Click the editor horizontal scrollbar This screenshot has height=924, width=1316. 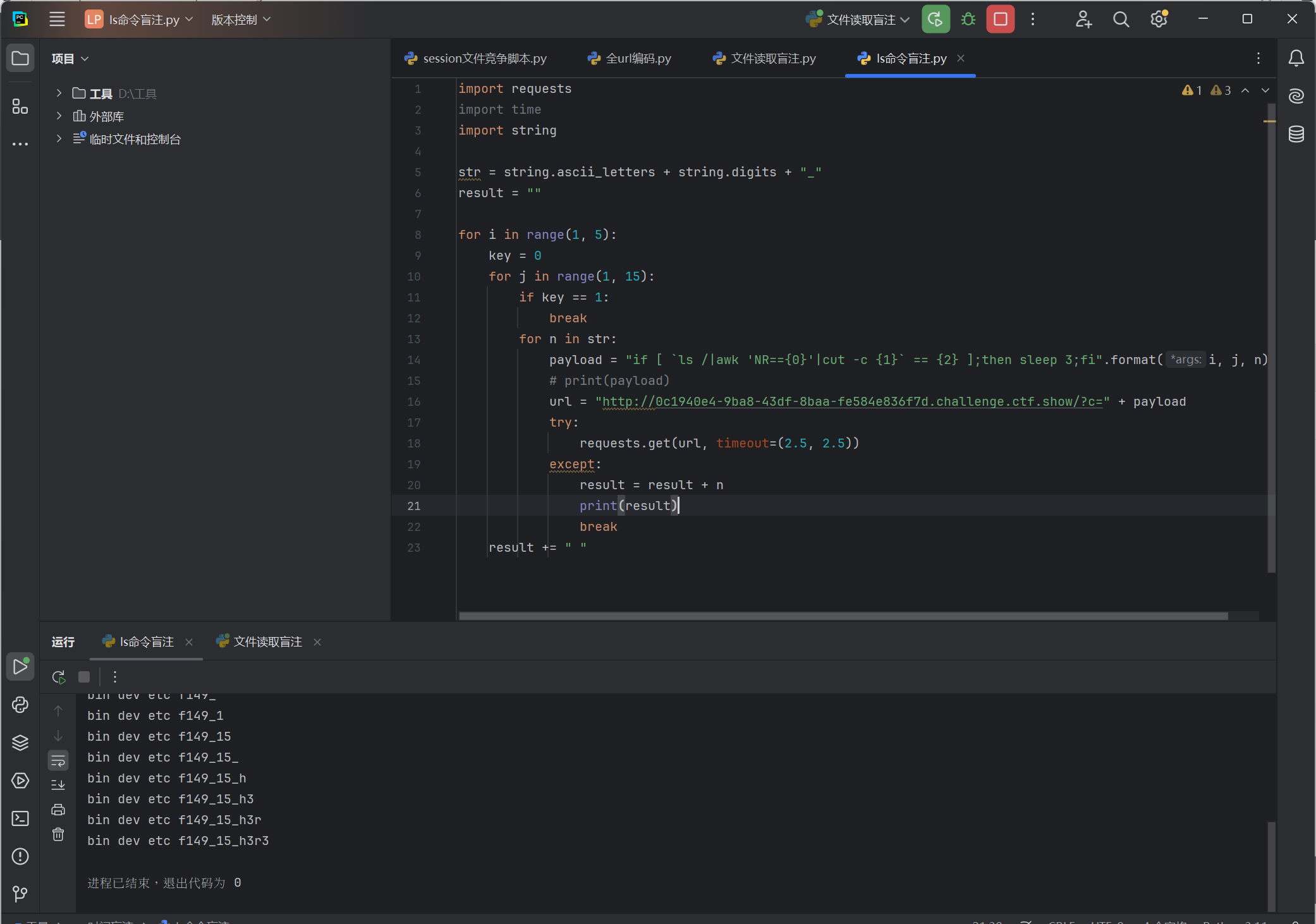point(843,616)
